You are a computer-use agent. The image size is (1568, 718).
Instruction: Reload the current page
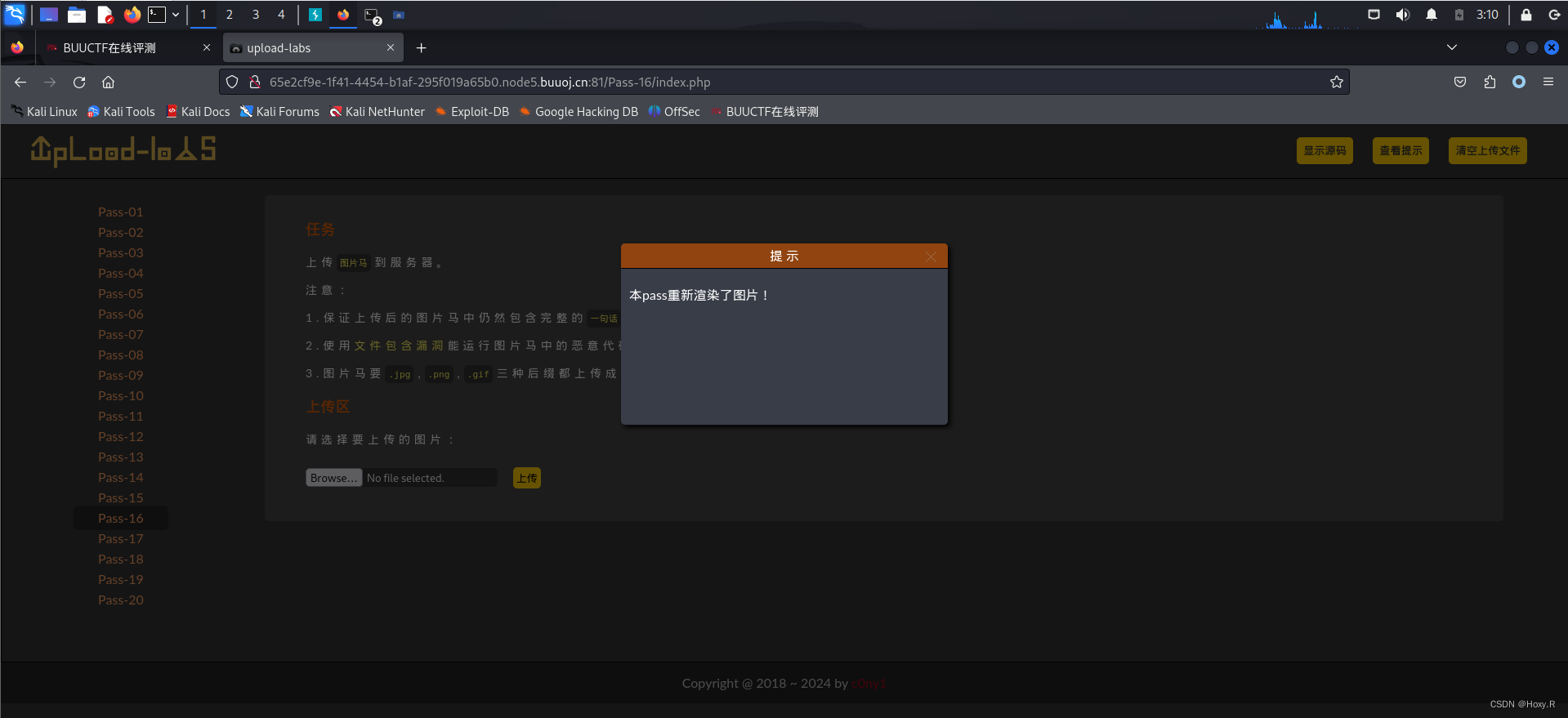coord(79,82)
